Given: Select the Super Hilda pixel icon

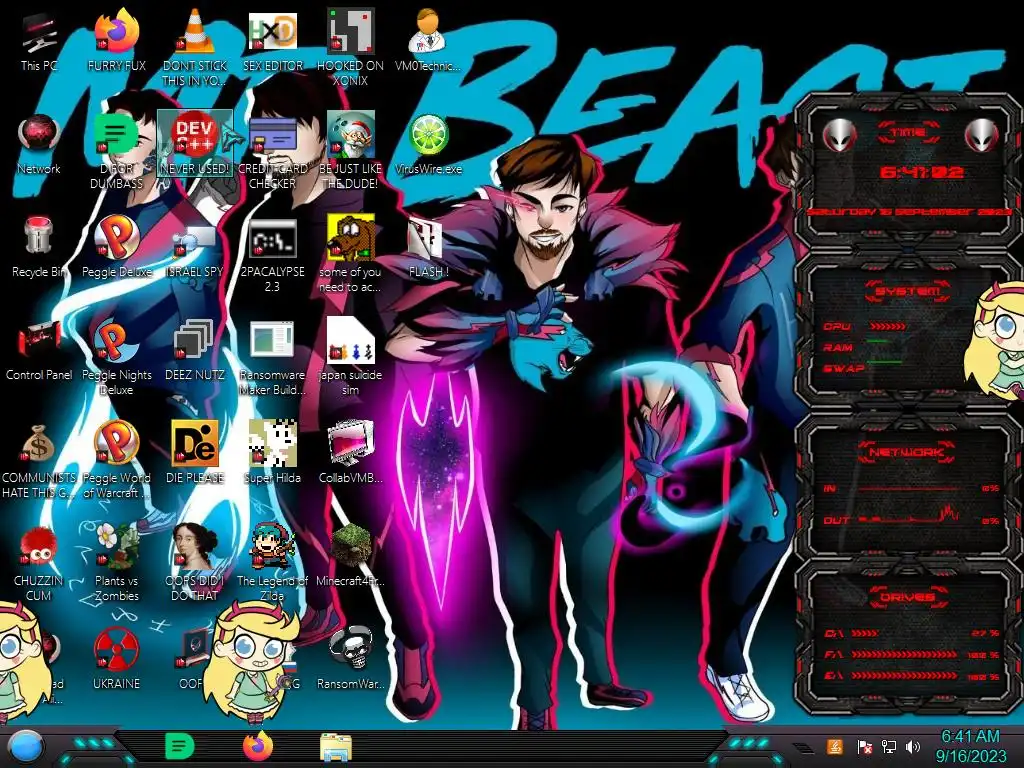Looking at the screenshot, I should (x=272, y=453).
